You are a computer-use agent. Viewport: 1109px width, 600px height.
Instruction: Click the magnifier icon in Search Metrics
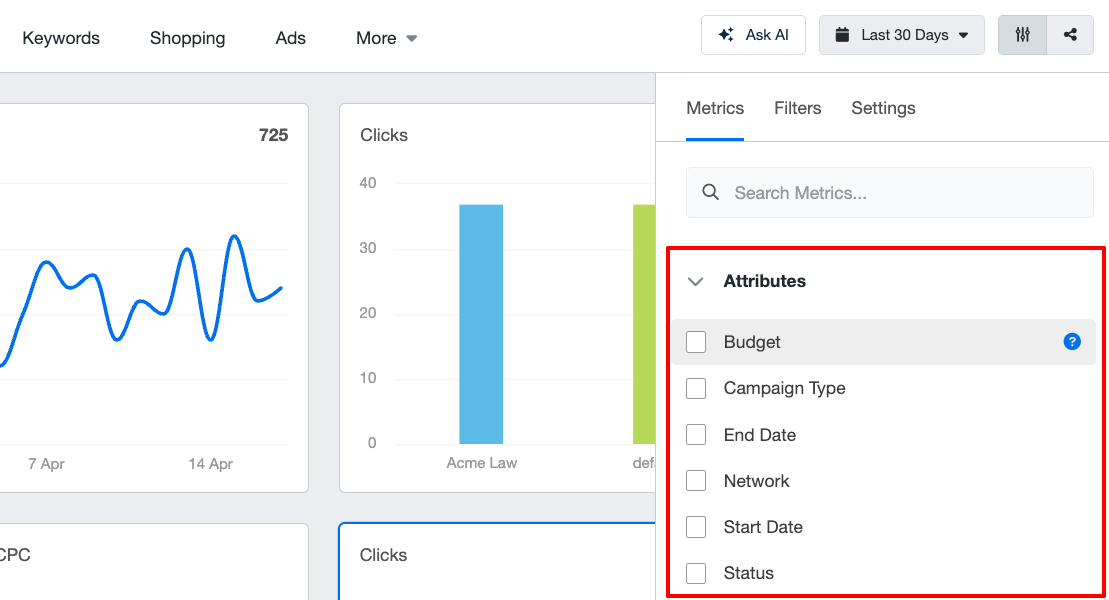[711, 192]
